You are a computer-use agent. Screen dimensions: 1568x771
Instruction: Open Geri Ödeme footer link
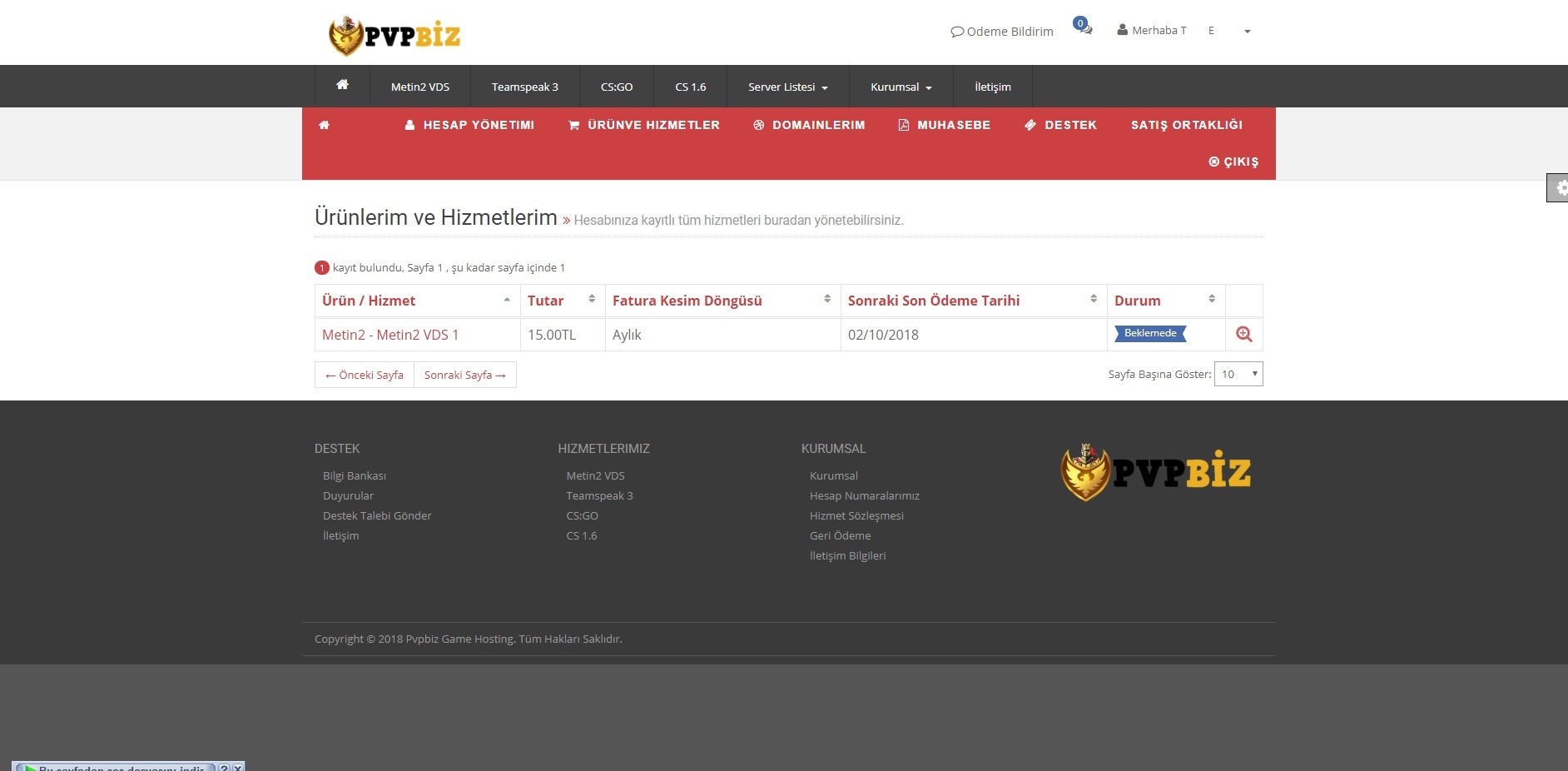[x=841, y=535]
